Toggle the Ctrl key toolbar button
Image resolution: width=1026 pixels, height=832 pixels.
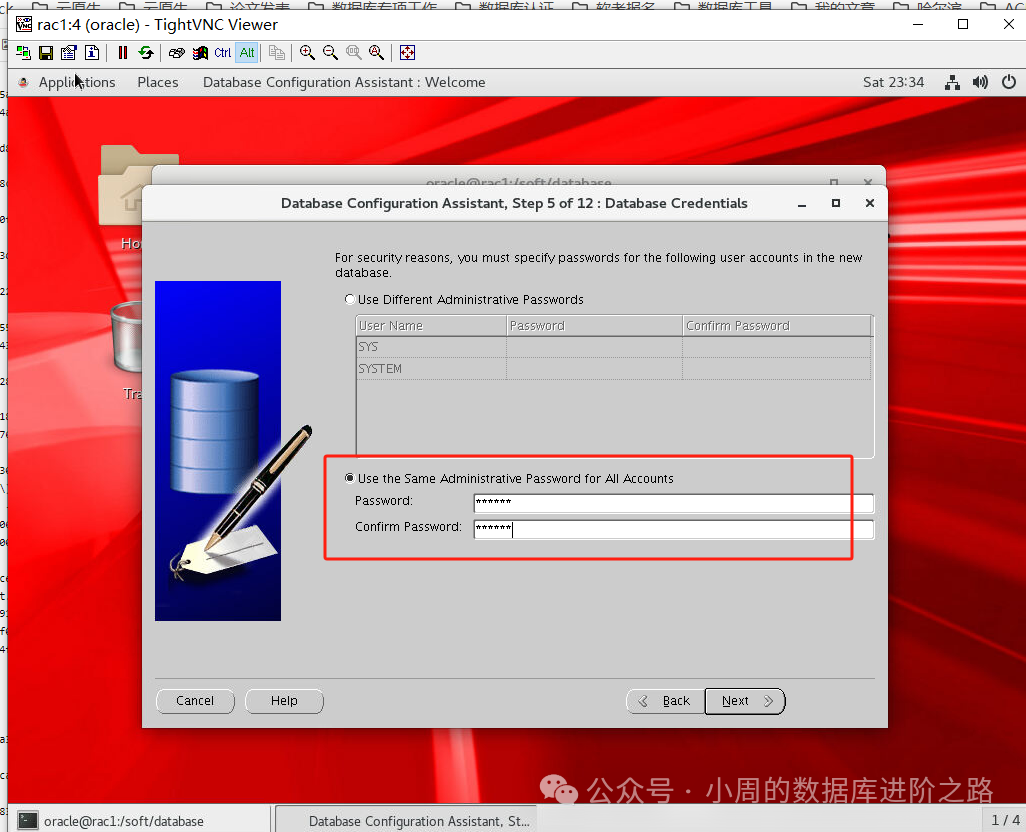pyautogui.click(x=222, y=53)
